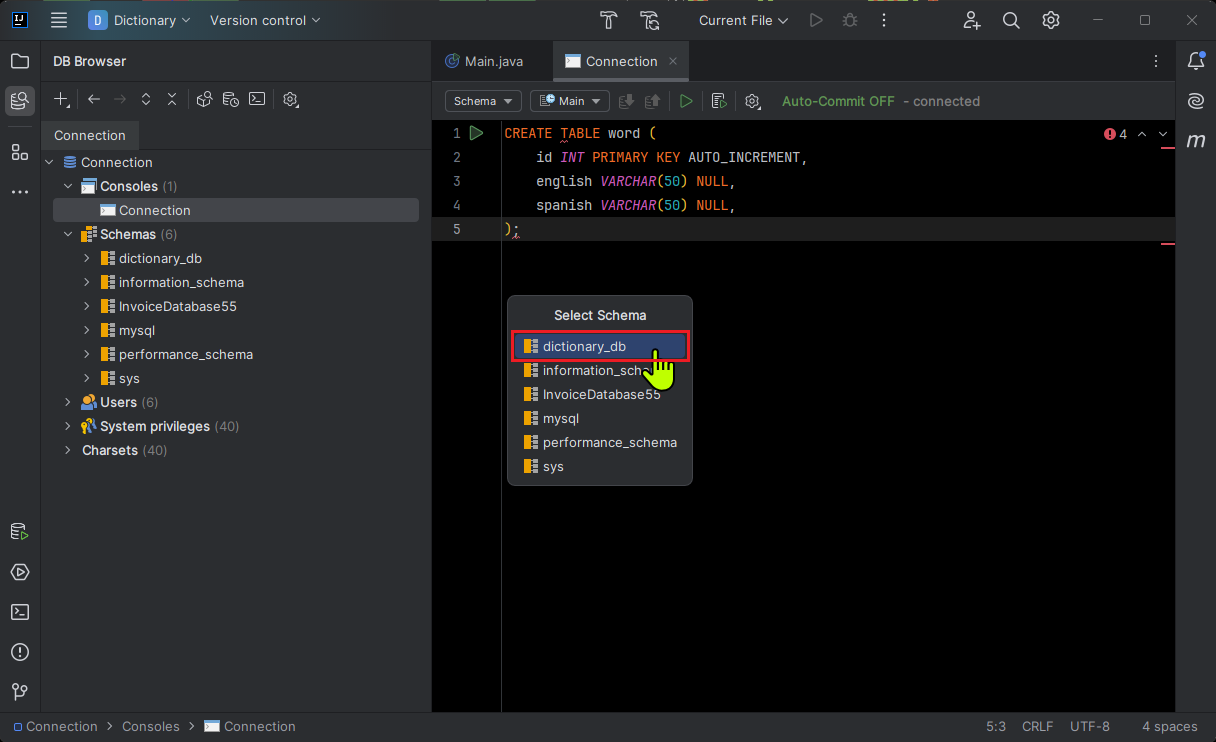Open the DB Browser tool window icon
The width and height of the screenshot is (1216, 742).
[x=20, y=100]
